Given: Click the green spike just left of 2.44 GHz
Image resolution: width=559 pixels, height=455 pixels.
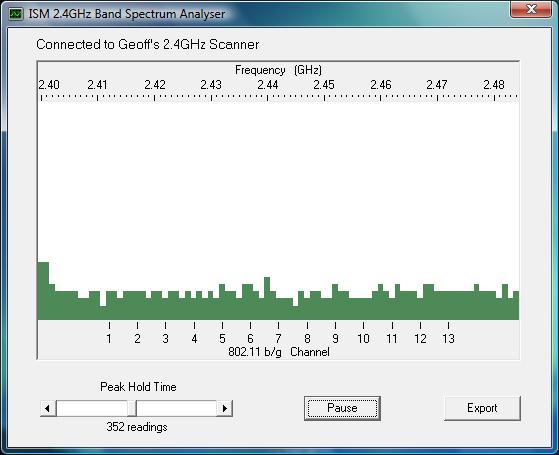Looking at the screenshot, I should [x=267, y=298].
